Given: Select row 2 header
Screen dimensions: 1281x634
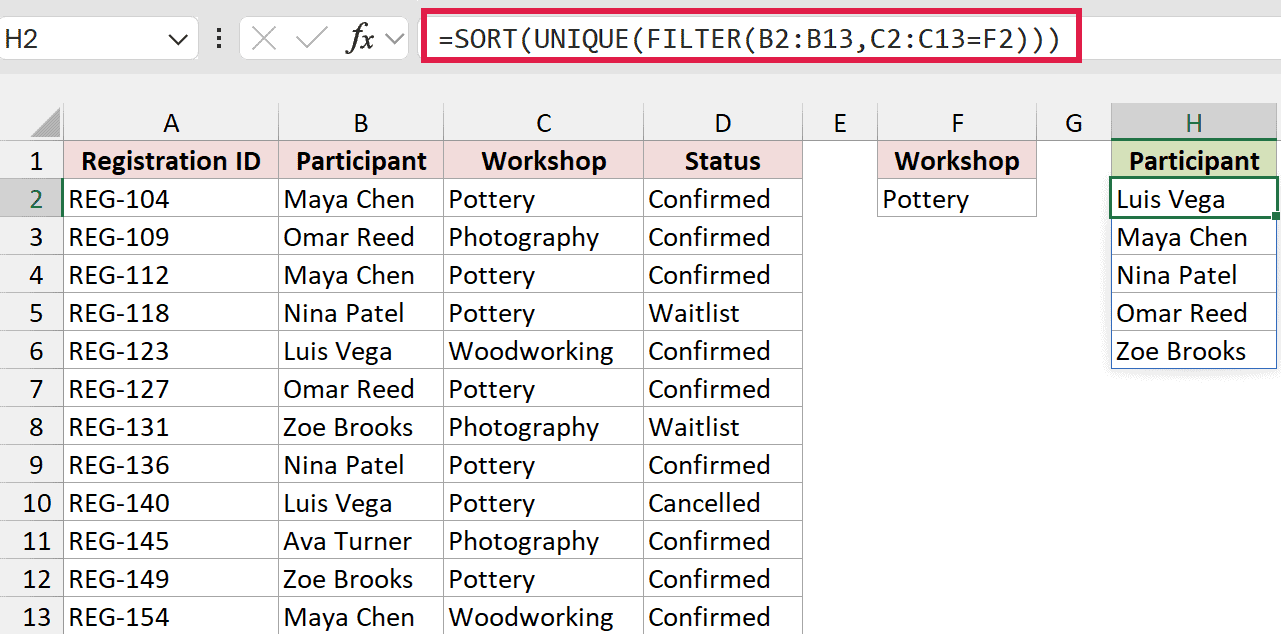Looking at the screenshot, I should click(x=32, y=199).
